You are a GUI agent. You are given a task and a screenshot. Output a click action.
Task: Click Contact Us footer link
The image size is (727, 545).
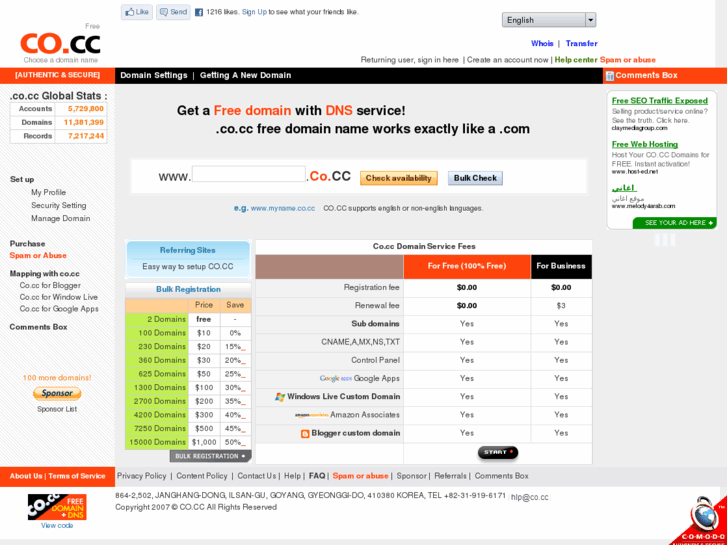pyautogui.click(x=257, y=476)
